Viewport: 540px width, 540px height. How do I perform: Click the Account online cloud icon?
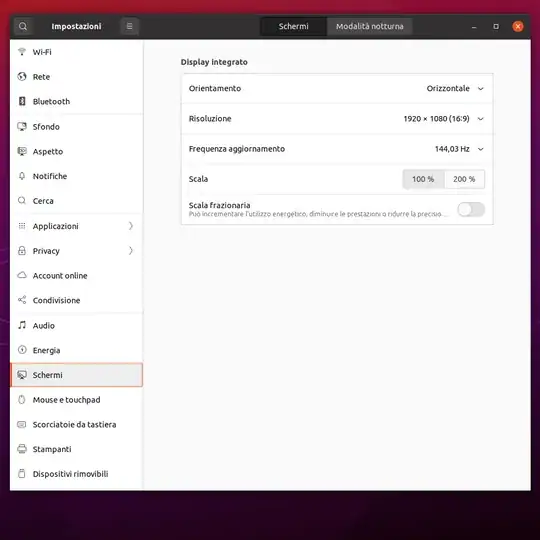point(22,275)
